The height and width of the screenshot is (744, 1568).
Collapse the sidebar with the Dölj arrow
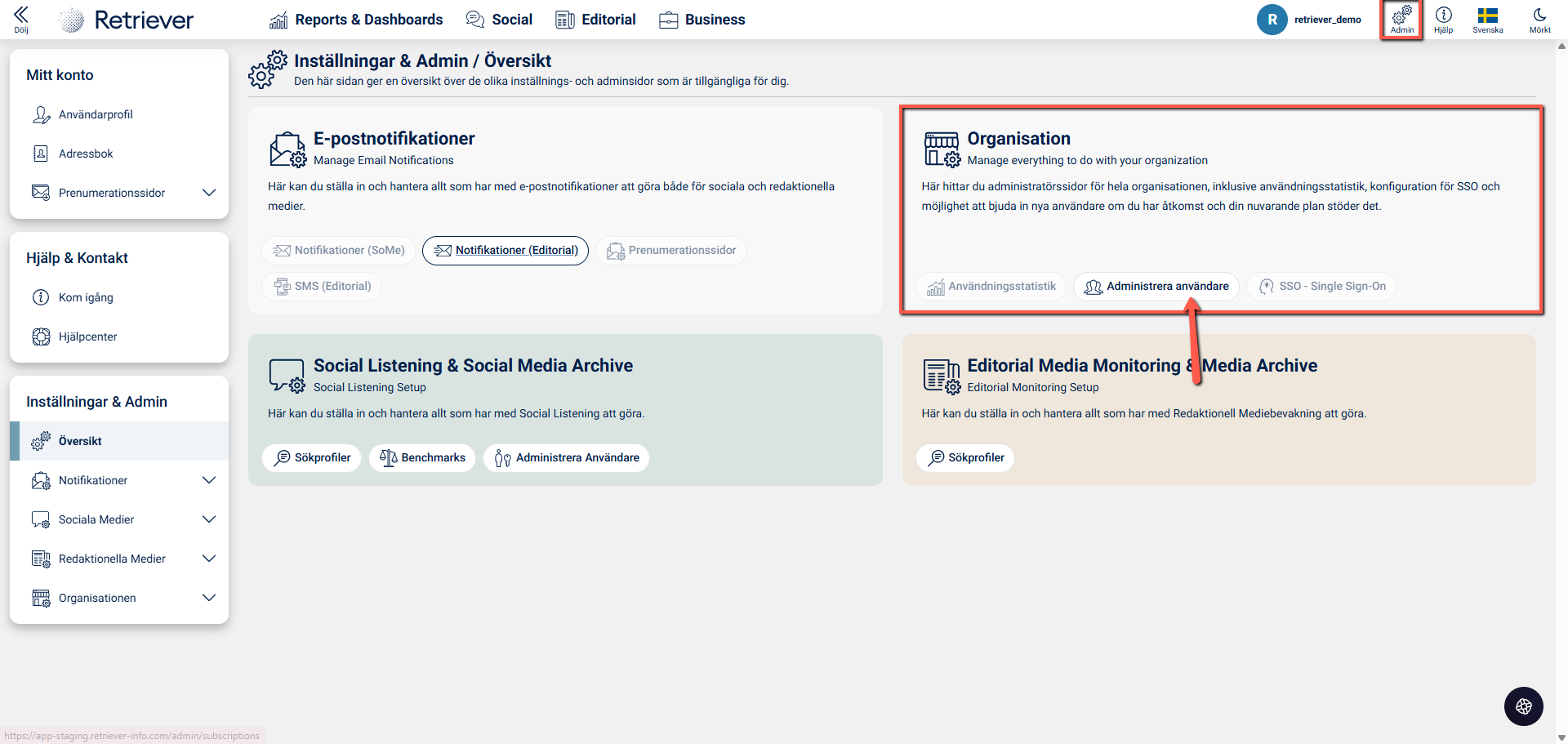click(x=21, y=19)
